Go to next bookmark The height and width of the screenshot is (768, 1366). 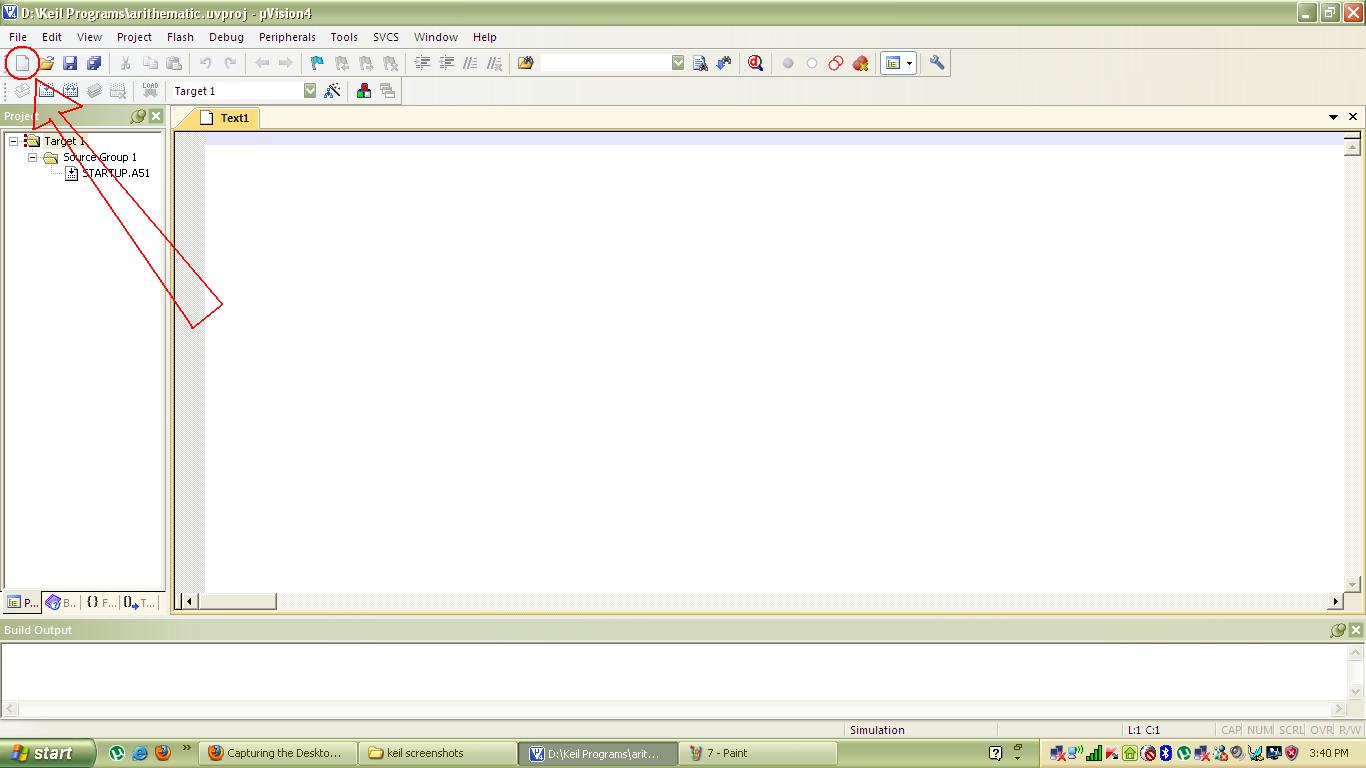[x=366, y=63]
